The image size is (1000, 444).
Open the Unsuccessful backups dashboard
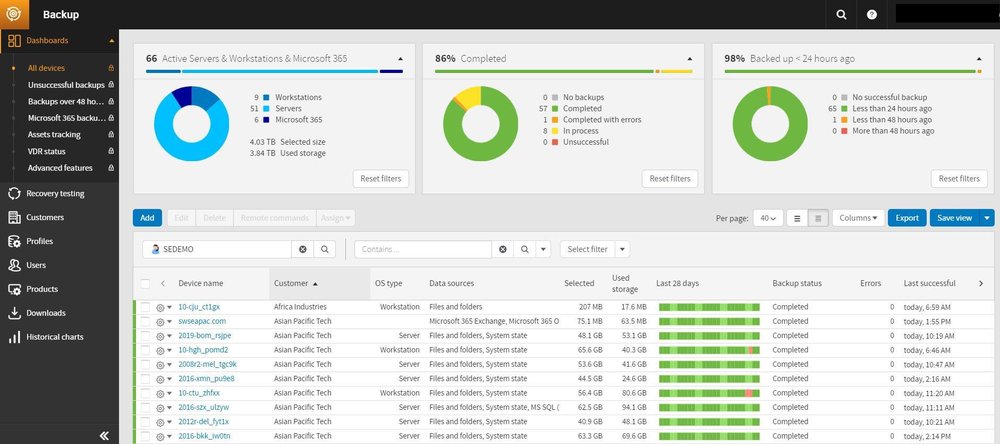[x=66, y=85]
